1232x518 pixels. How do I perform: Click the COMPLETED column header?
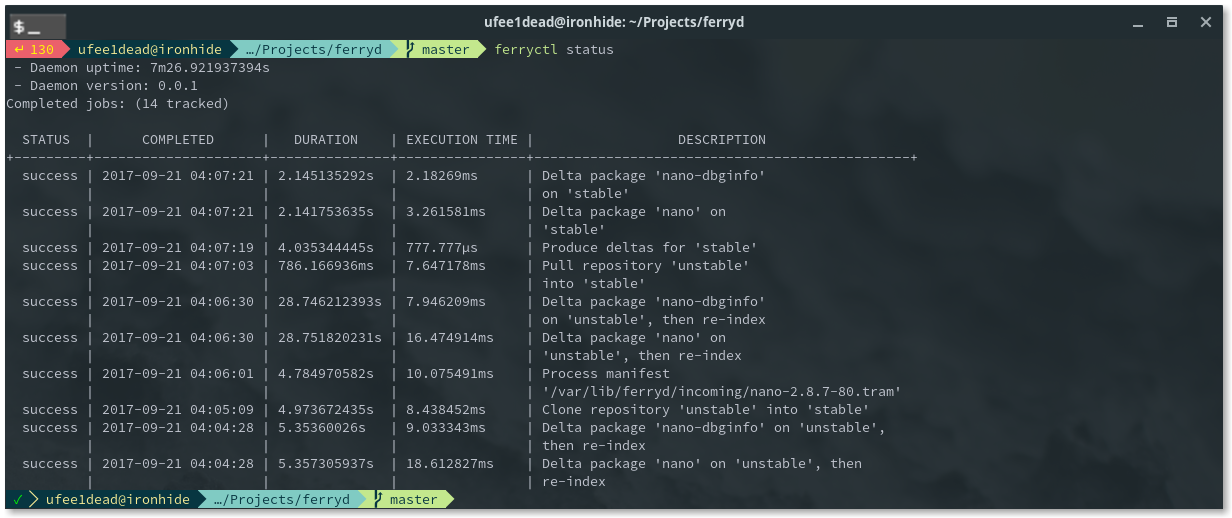[178, 139]
